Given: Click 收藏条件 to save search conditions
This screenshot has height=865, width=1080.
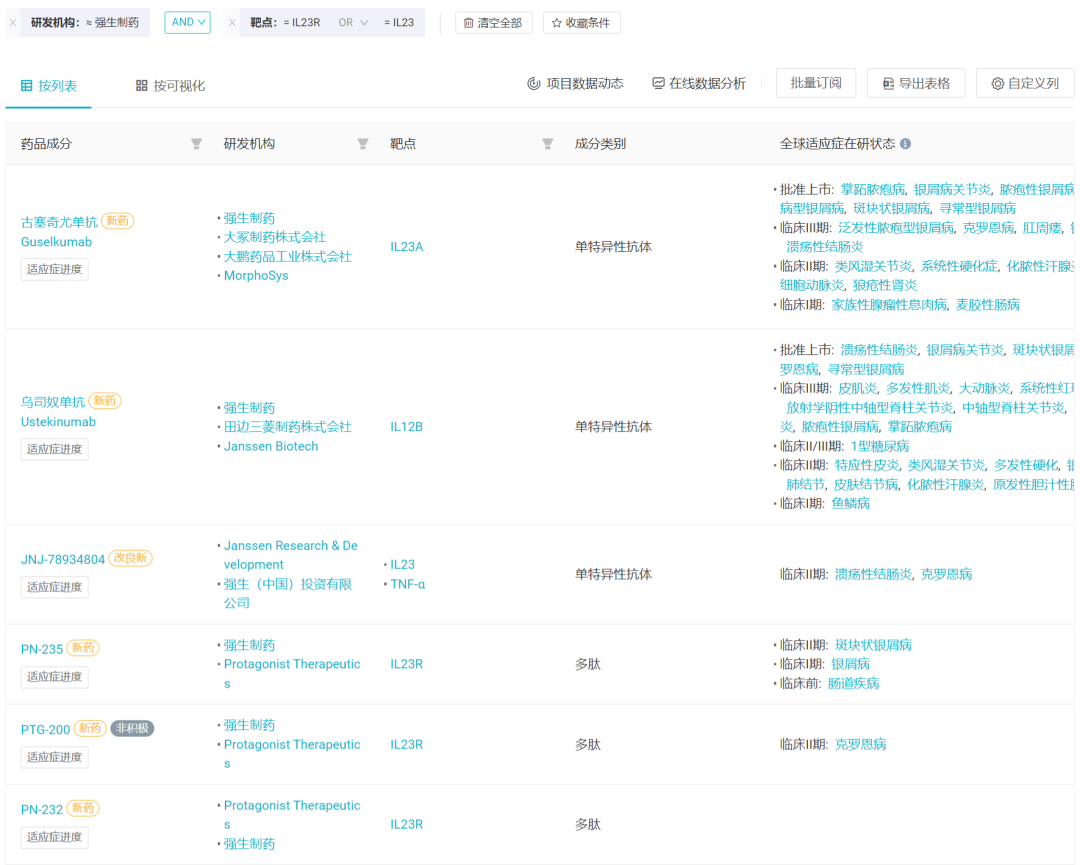Looking at the screenshot, I should click(x=581, y=22).
